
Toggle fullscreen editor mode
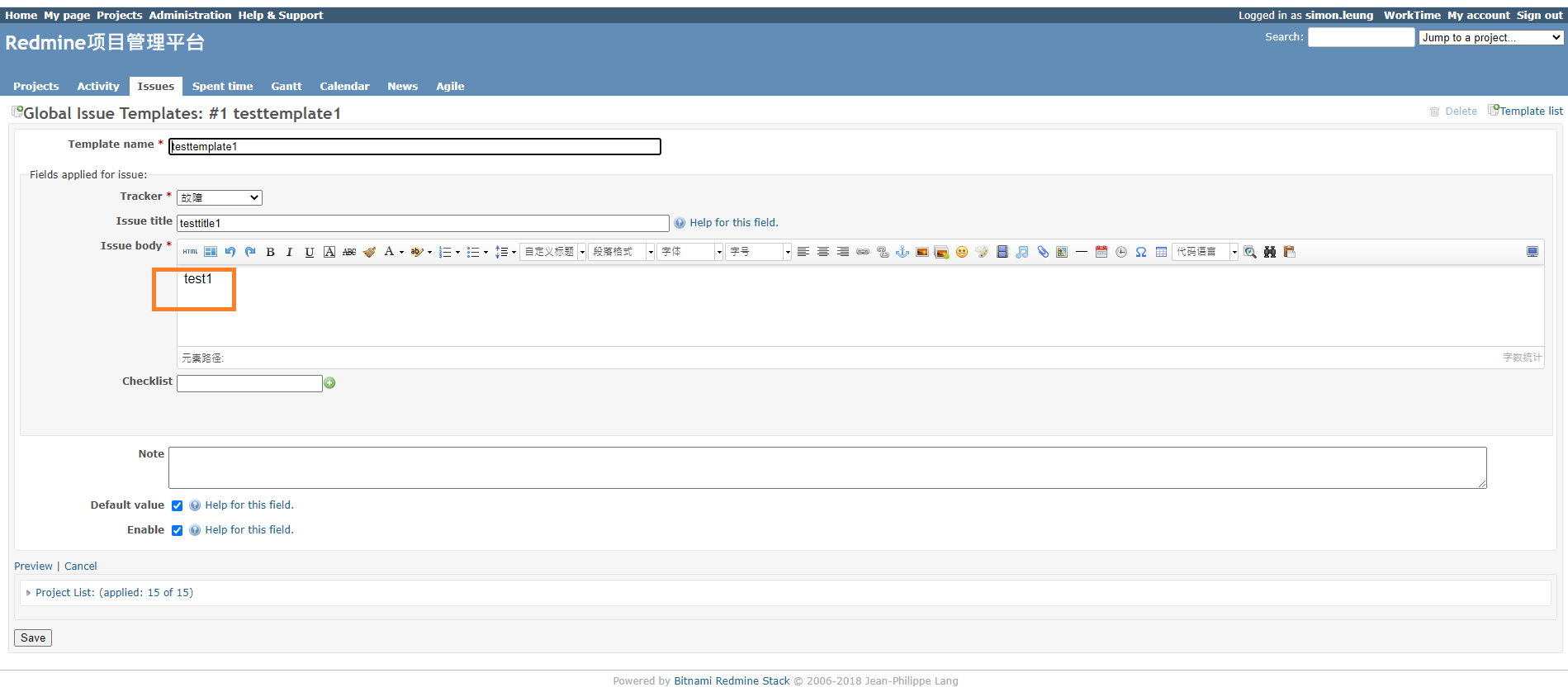click(x=1532, y=252)
